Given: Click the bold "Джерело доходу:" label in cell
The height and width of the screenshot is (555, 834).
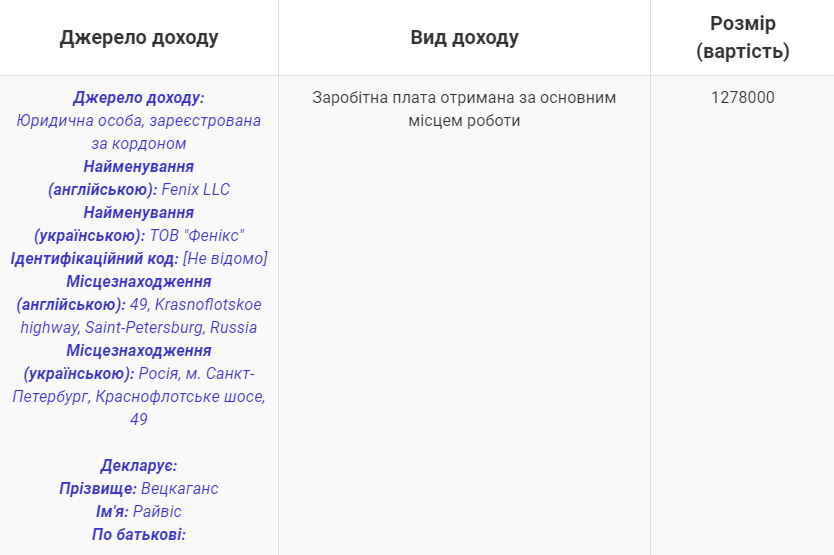Looking at the screenshot, I should (139, 98).
